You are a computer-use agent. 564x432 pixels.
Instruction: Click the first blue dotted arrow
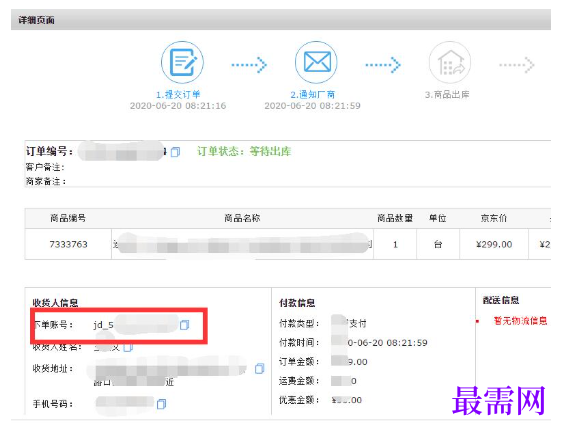point(249,65)
